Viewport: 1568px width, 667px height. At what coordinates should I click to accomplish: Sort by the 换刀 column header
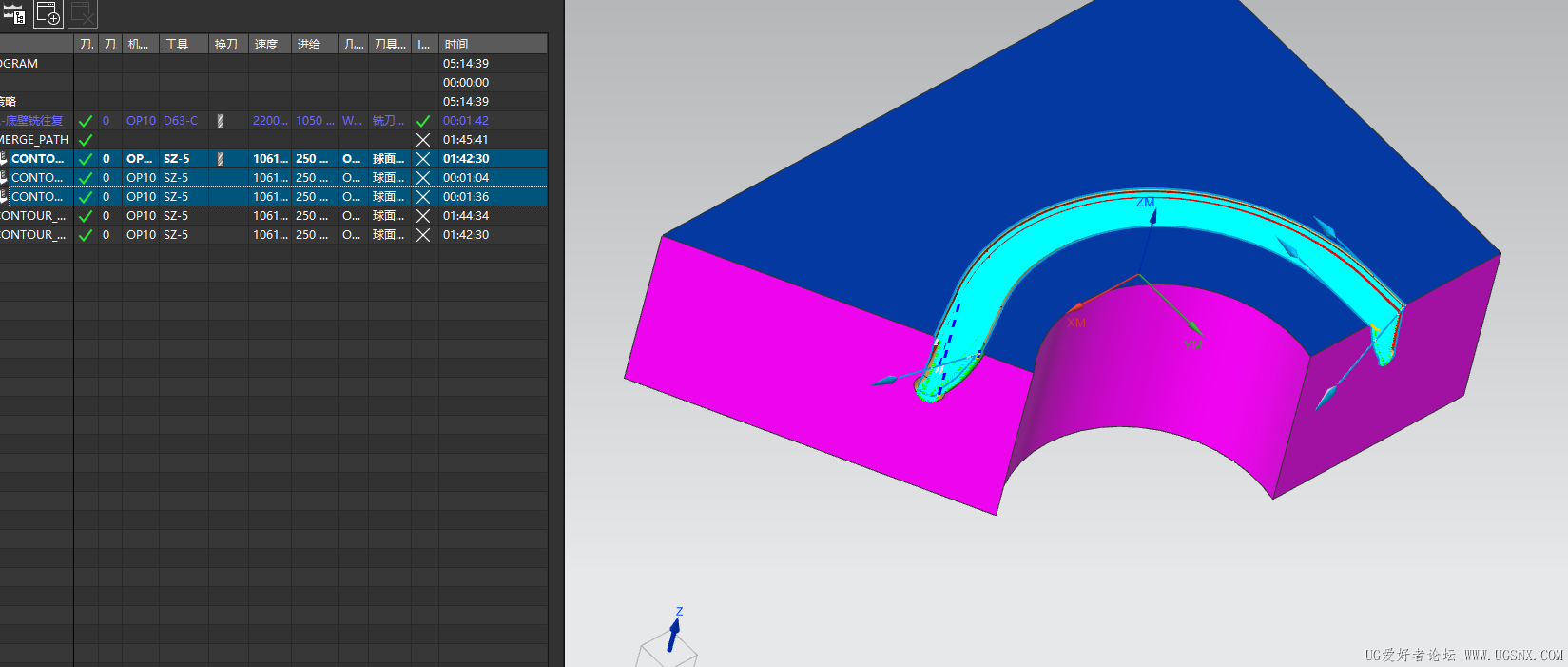(x=228, y=45)
